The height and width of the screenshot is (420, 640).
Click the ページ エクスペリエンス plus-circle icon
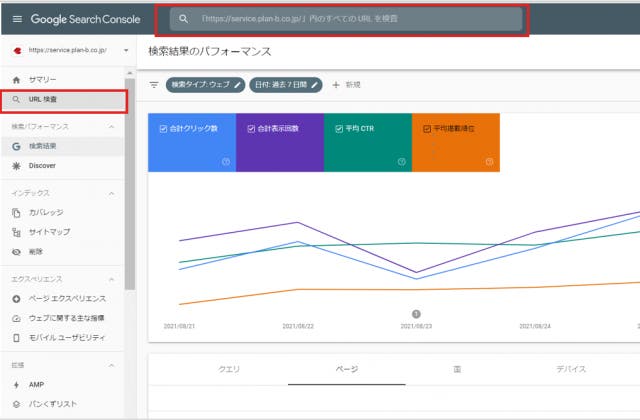coord(16,299)
